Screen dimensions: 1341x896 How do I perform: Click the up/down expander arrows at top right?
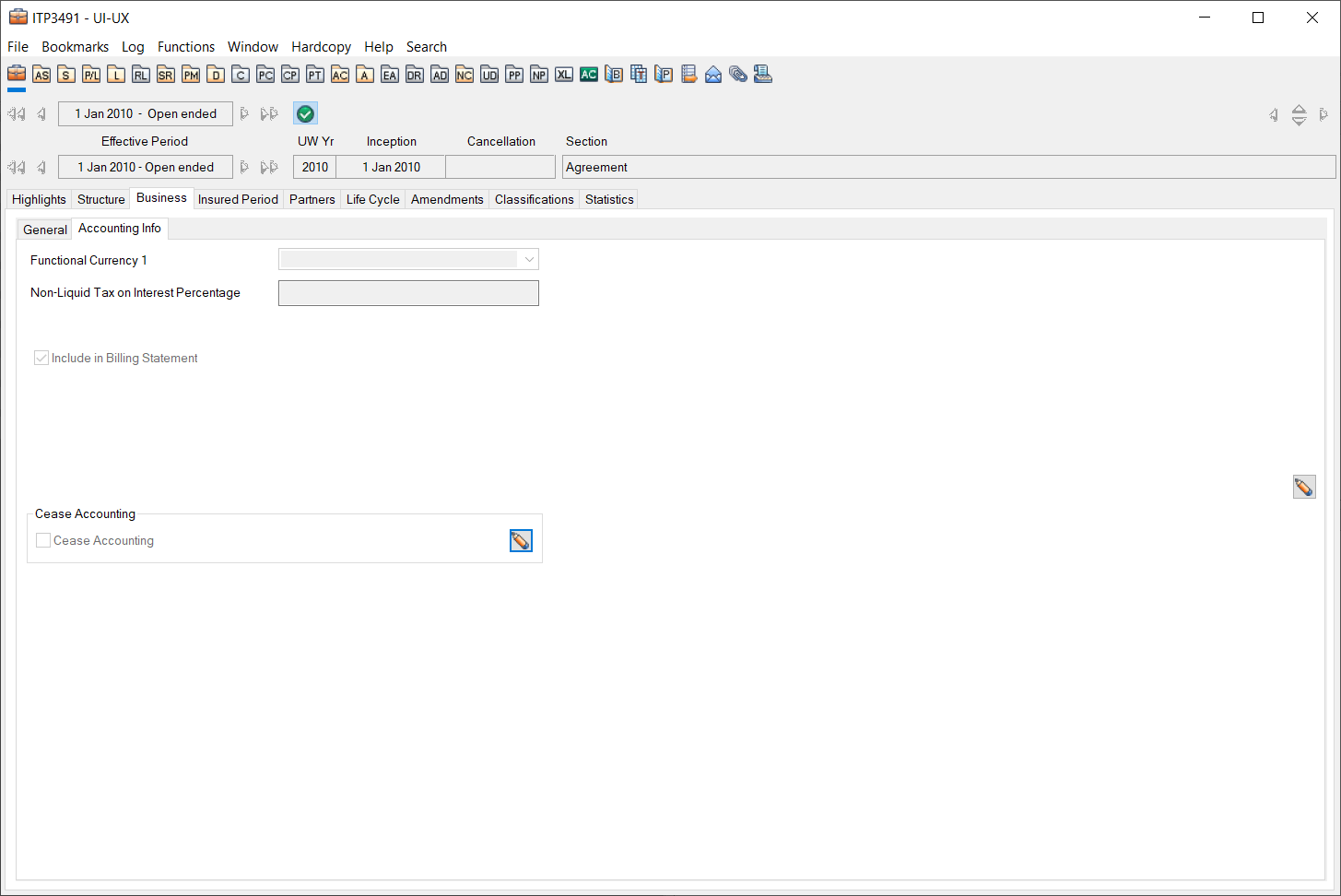(1299, 114)
